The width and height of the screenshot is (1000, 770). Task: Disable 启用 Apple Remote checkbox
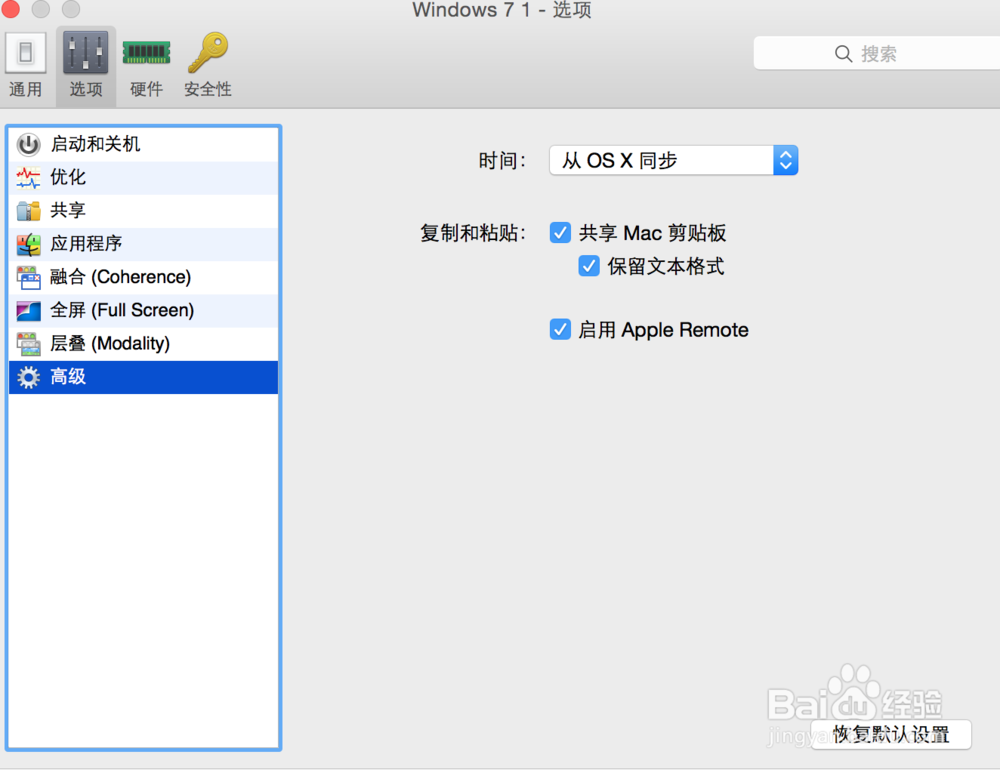(561, 330)
